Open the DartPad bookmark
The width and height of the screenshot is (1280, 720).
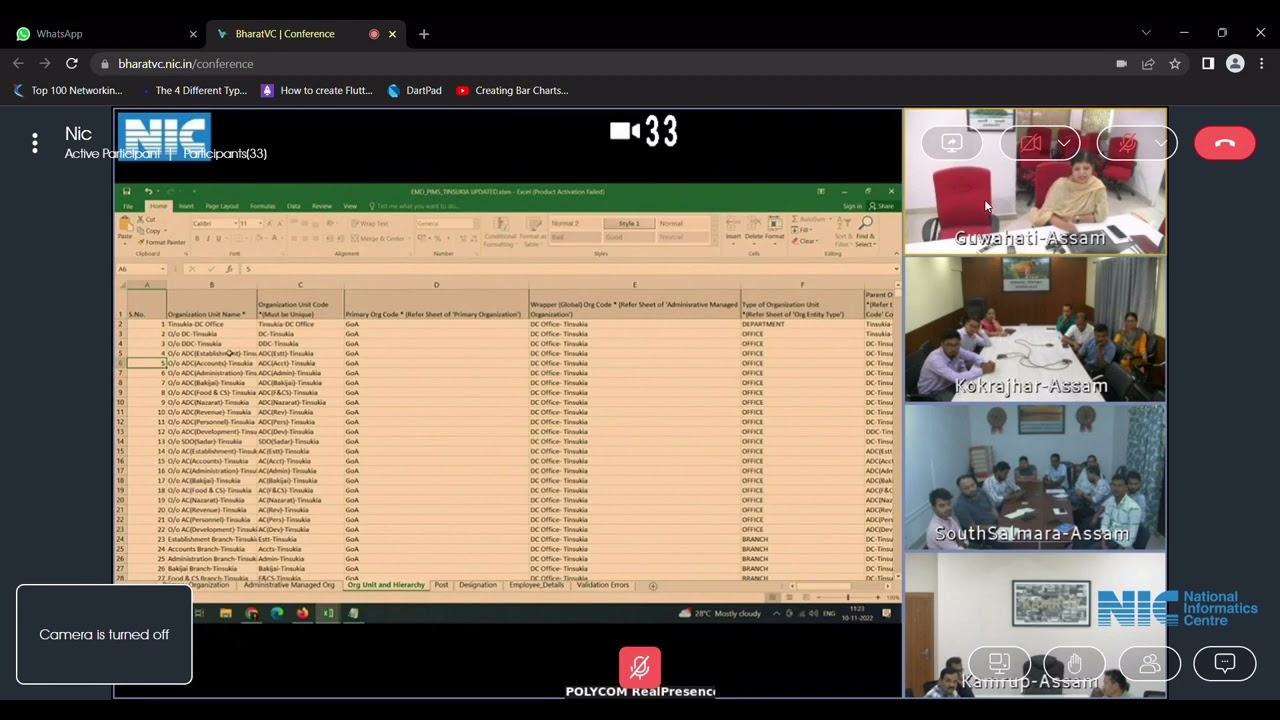tap(414, 90)
